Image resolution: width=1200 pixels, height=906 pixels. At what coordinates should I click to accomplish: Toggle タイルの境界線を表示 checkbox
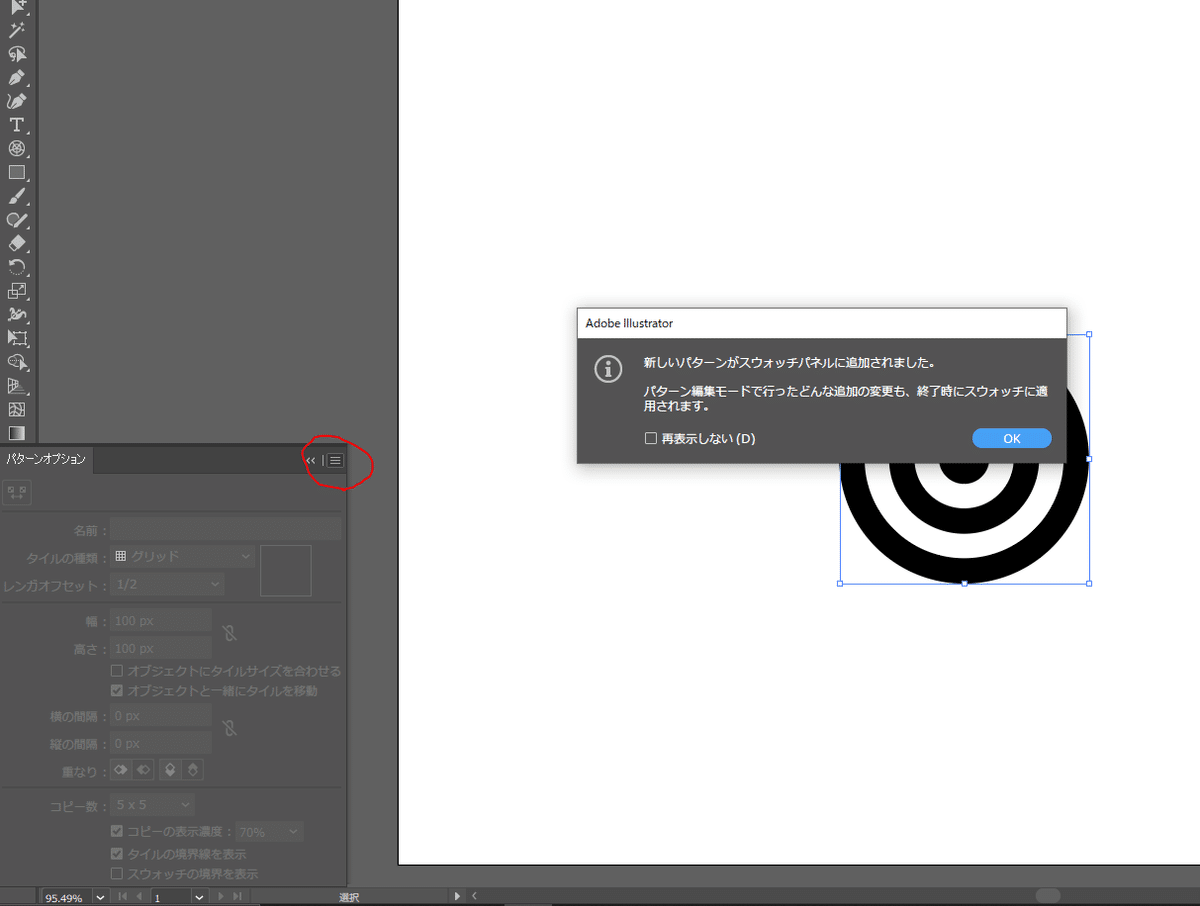tap(117, 854)
